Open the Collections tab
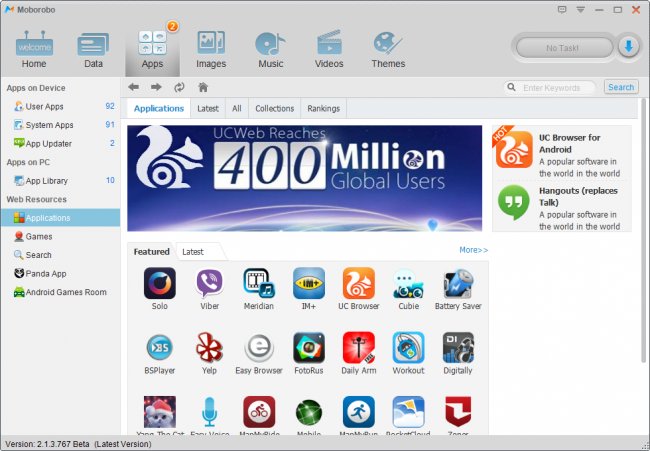 click(274, 108)
